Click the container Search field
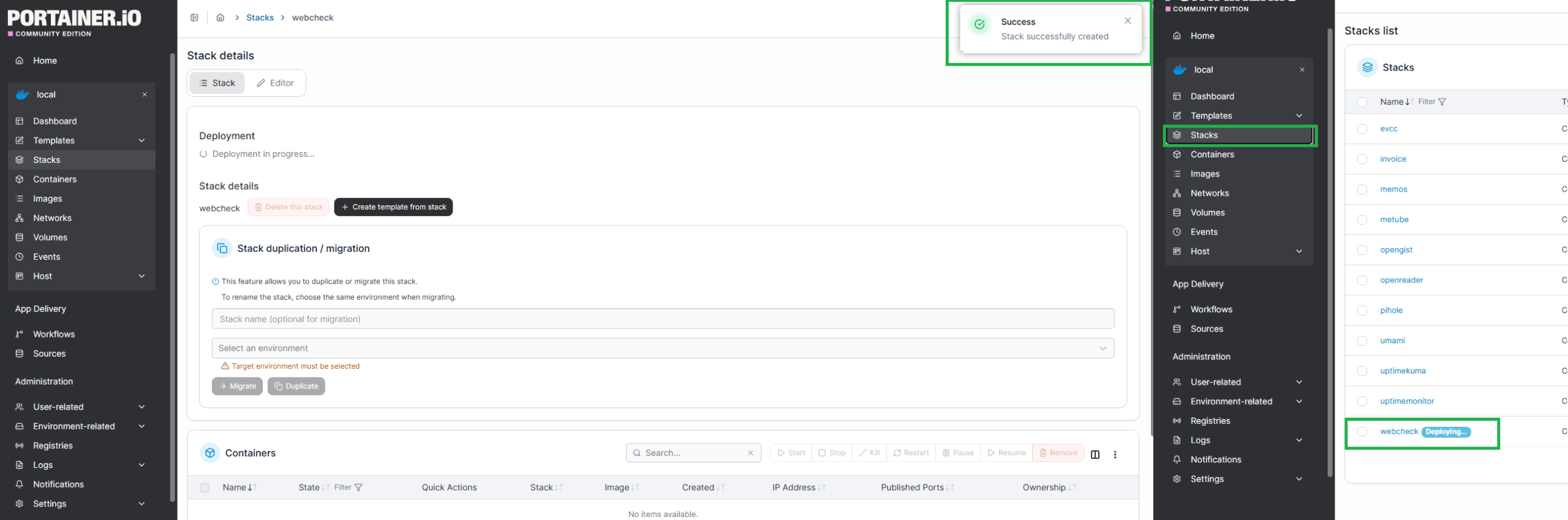Image resolution: width=1568 pixels, height=520 pixels. click(693, 453)
